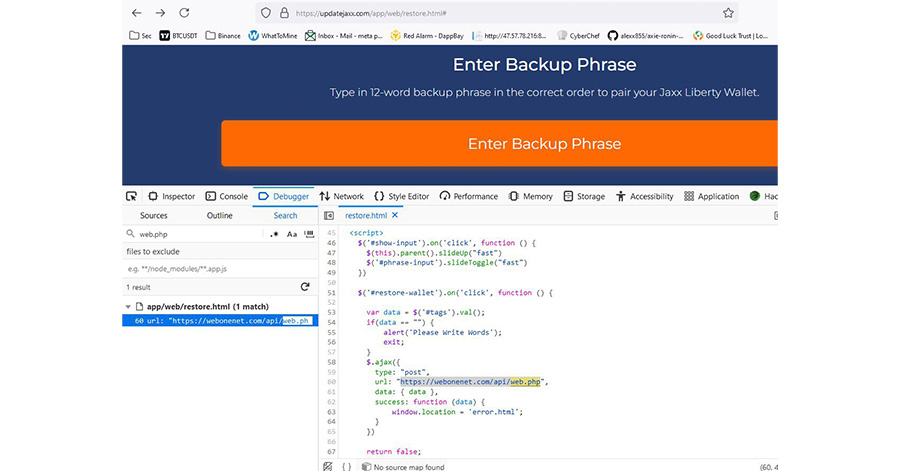
Task: Bookmark the page with the star icon
Action: pos(728,13)
